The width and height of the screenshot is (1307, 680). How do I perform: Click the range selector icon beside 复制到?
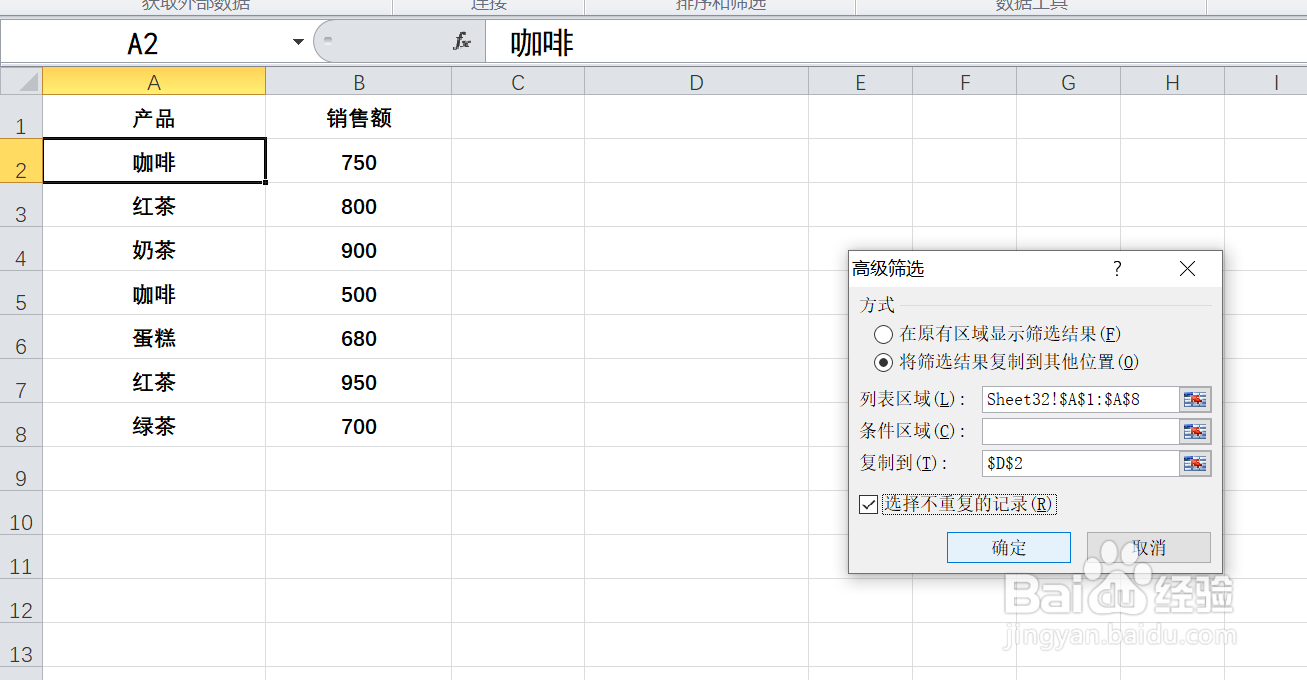1195,463
